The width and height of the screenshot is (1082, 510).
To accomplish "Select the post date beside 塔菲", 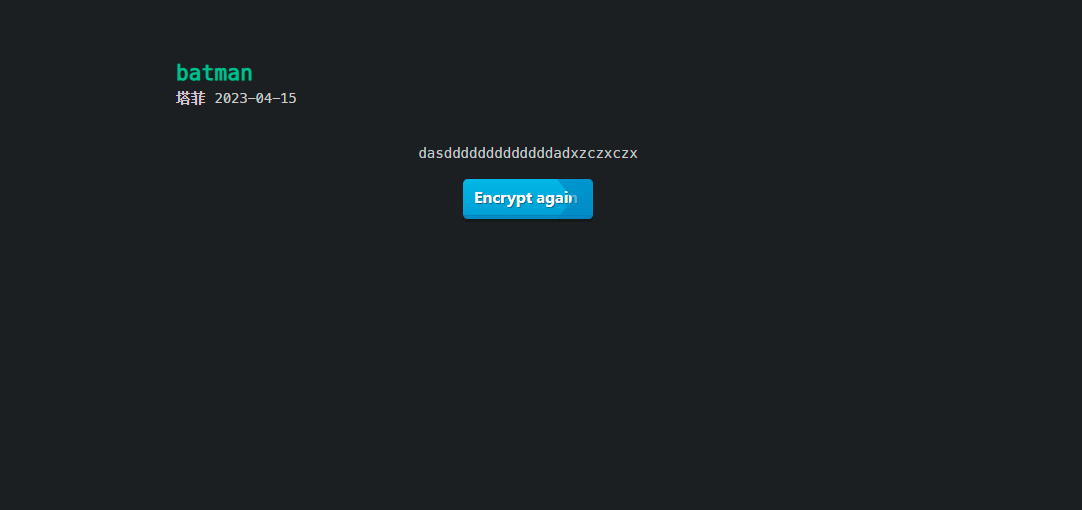I will (255, 98).
